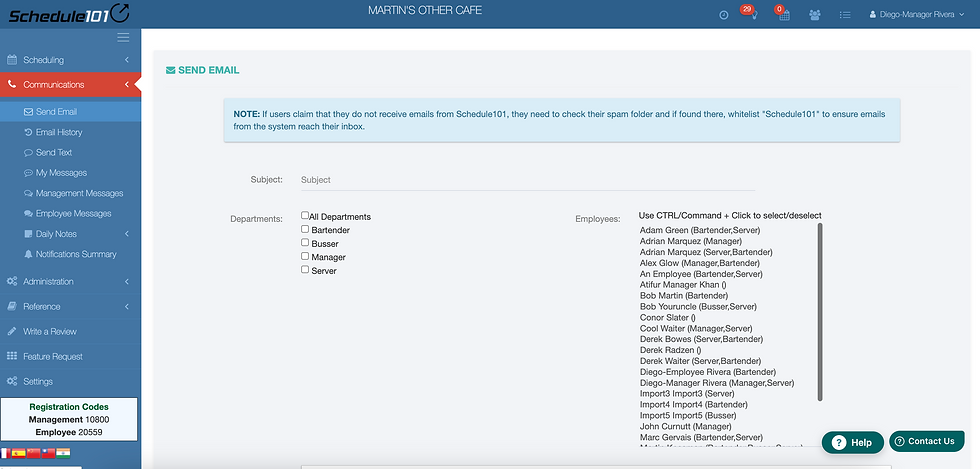This screenshot has width=980, height=469.
Task: Expand the Administration sidebar section
Action: pos(70,282)
